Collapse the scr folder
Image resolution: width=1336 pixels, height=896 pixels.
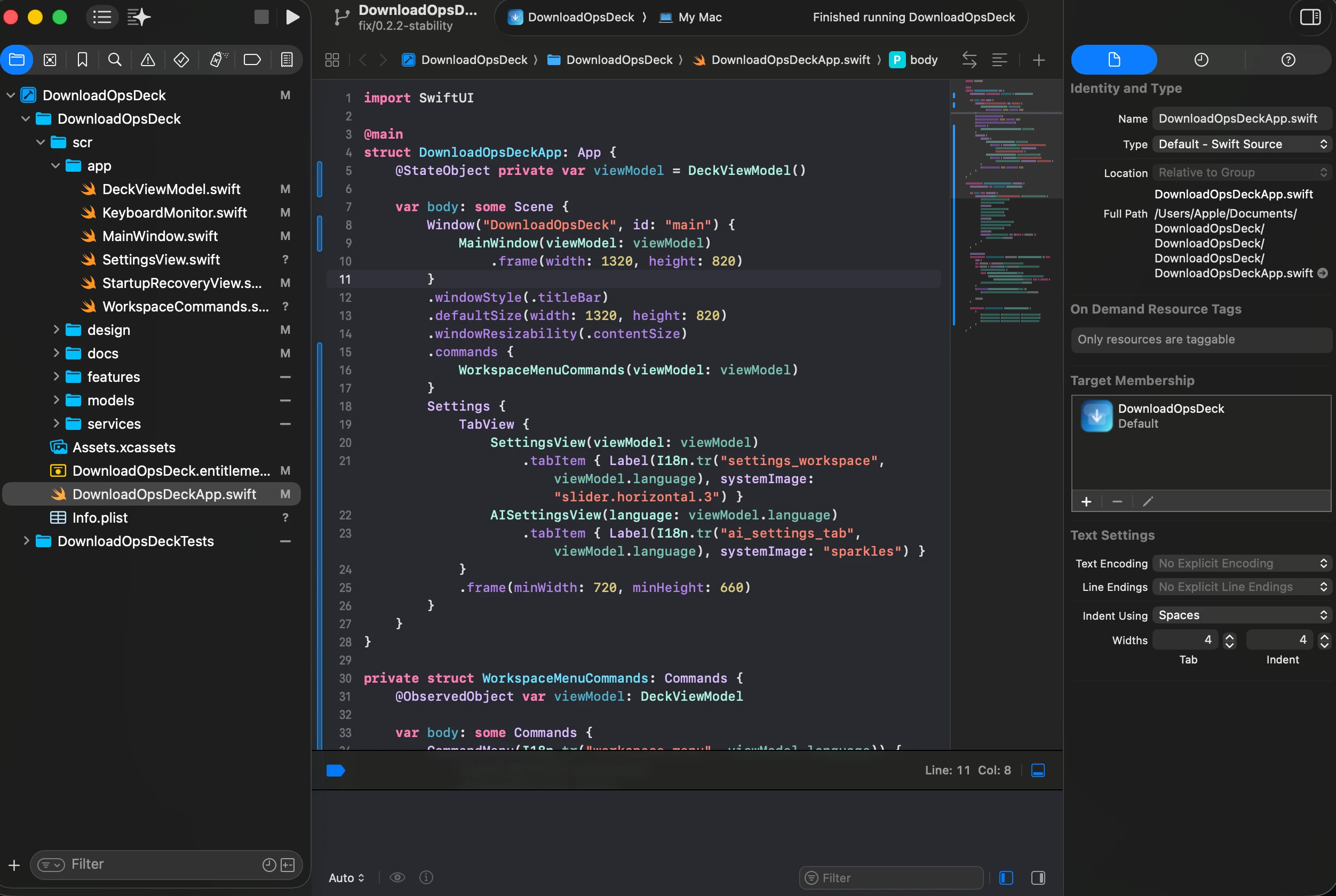[x=41, y=142]
